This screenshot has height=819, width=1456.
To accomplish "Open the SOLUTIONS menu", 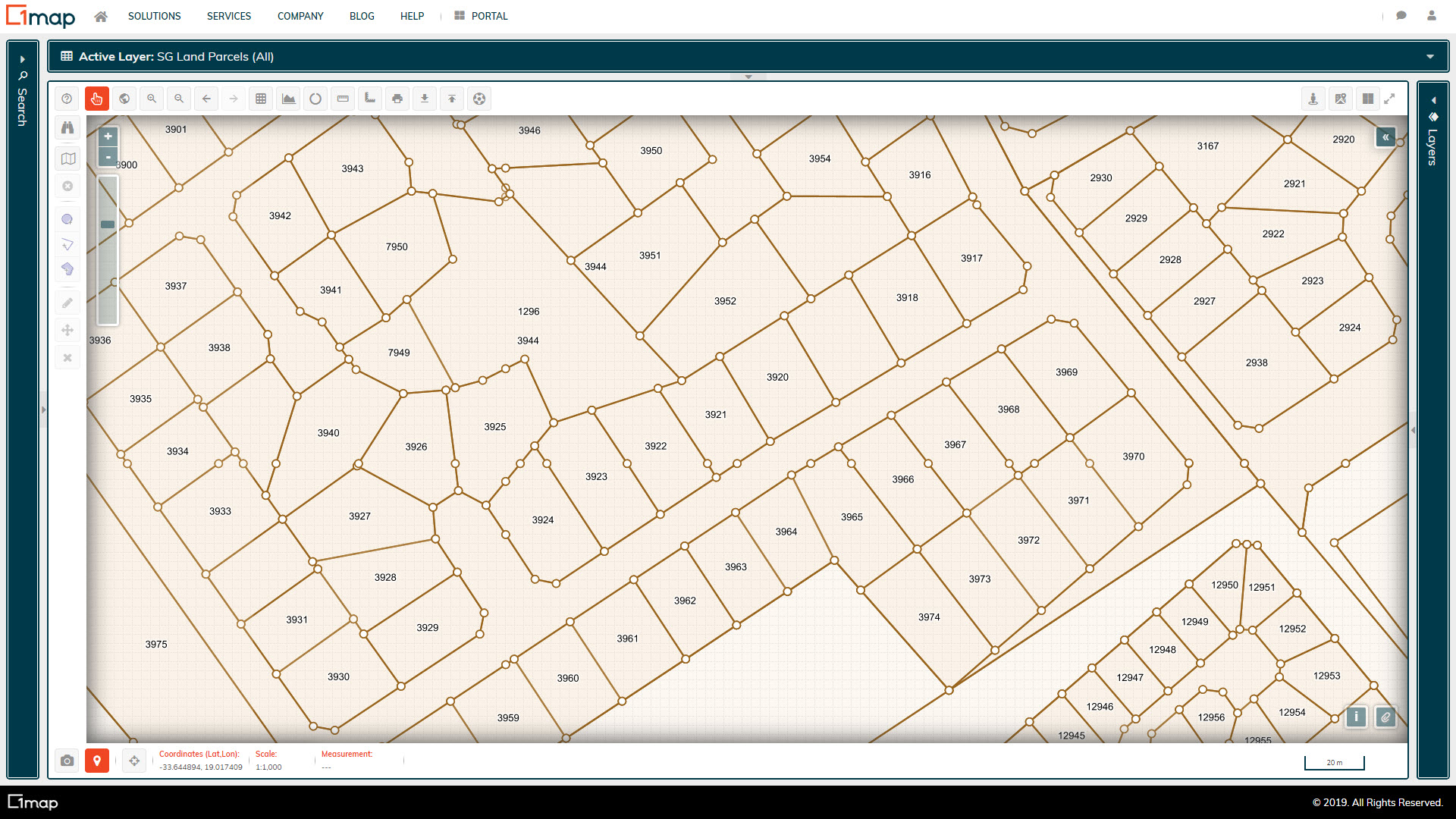I will (154, 16).
